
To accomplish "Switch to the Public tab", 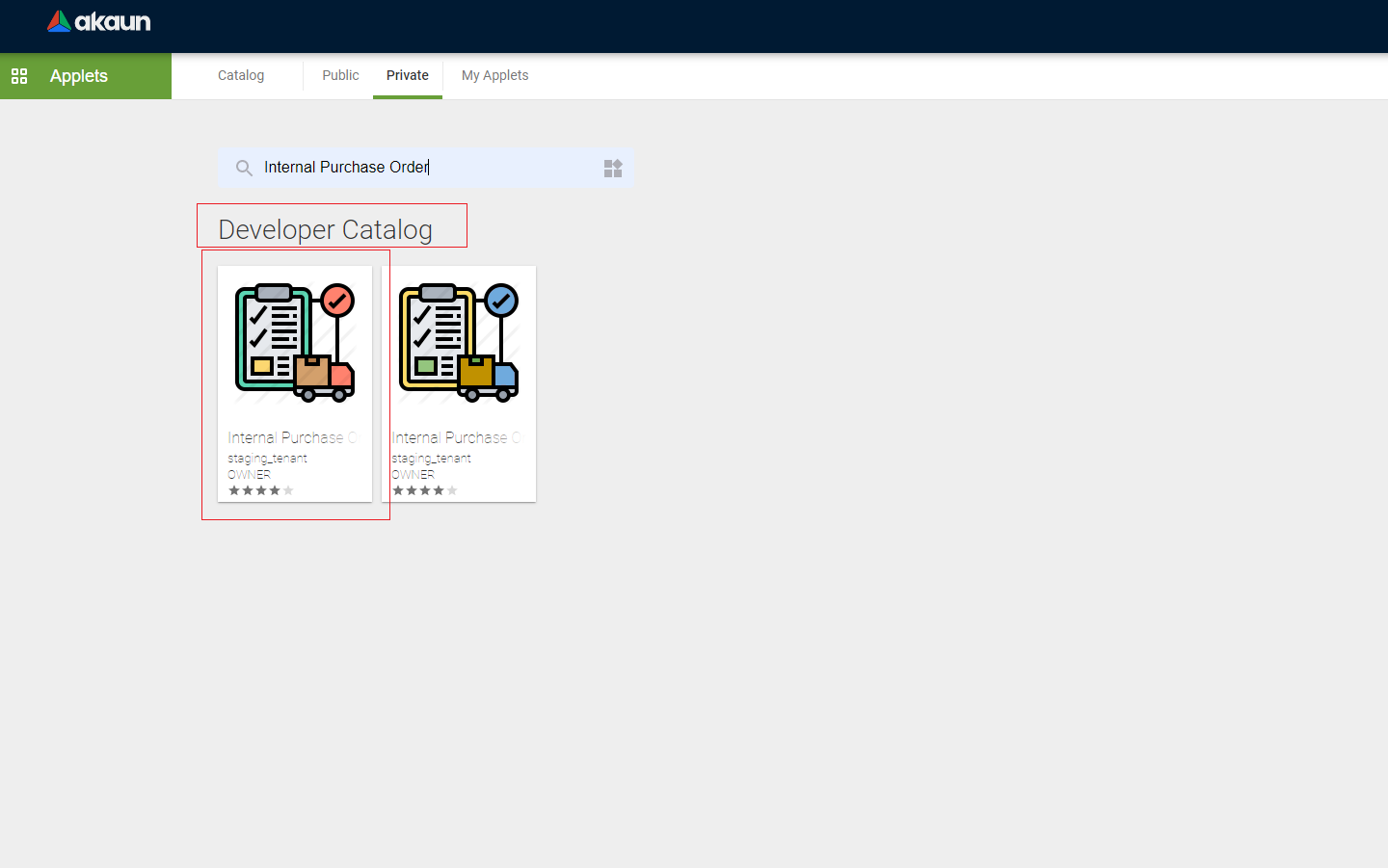I will [x=340, y=75].
